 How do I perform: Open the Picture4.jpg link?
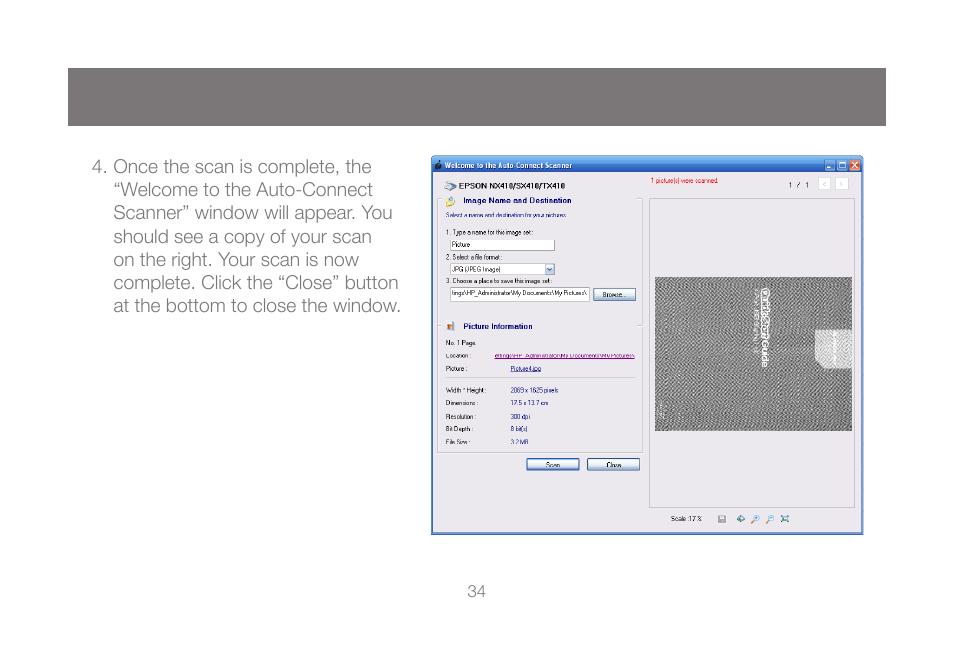[x=526, y=369]
